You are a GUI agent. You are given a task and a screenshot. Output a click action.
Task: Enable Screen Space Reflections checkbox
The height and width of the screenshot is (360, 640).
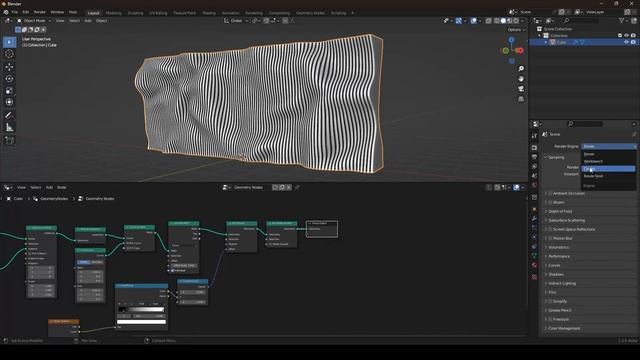click(x=550, y=229)
